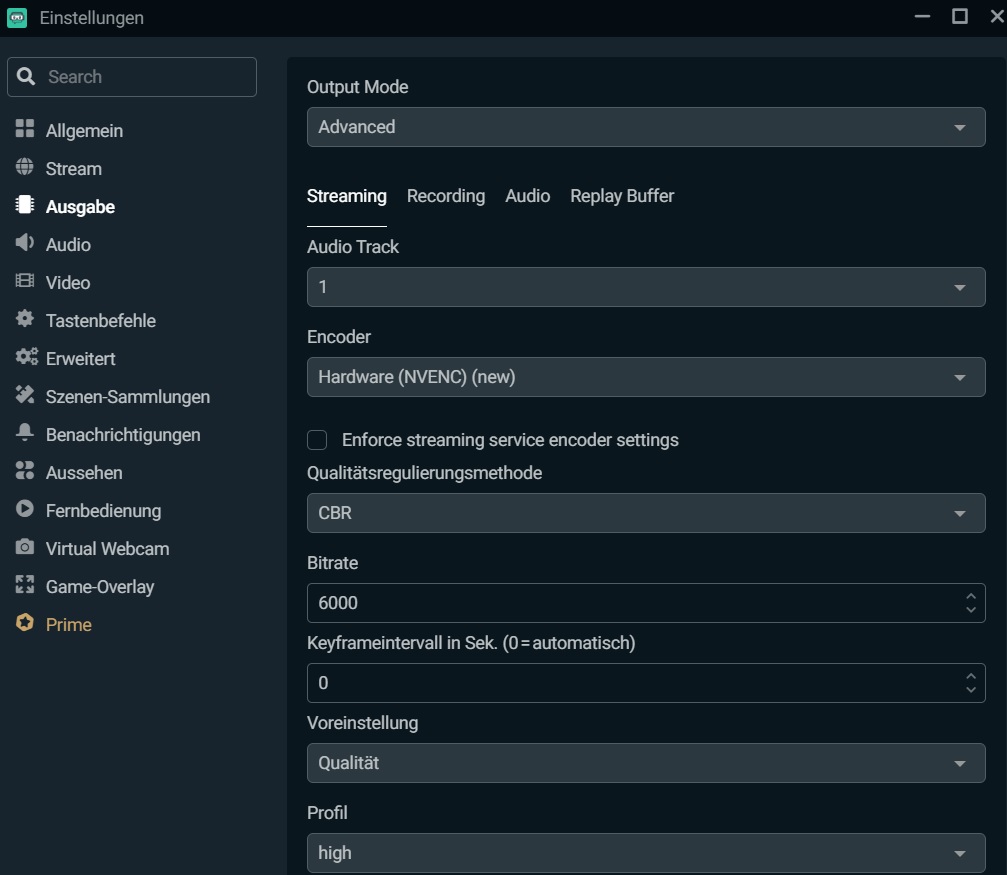Open the Erweitert settings section
Viewport: 1007px width, 875px height.
point(80,358)
